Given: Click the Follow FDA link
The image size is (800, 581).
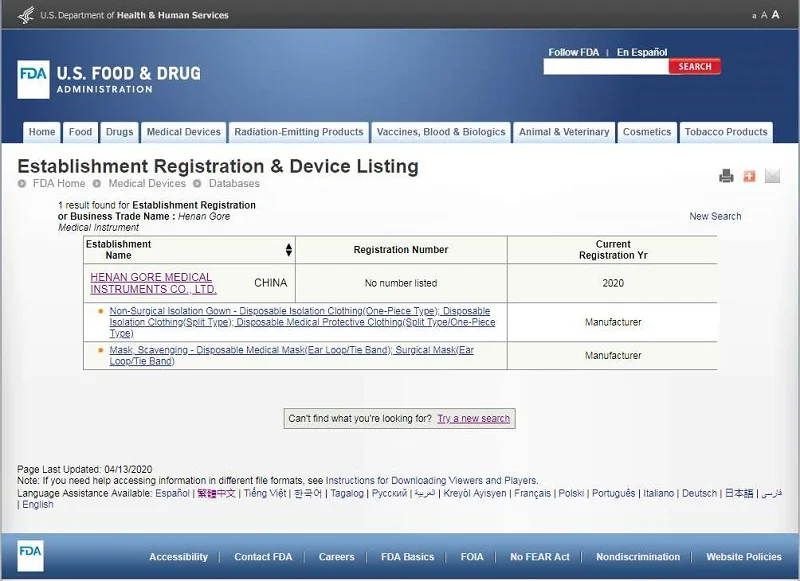Looking at the screenshot, I should (x=573, y=52).
